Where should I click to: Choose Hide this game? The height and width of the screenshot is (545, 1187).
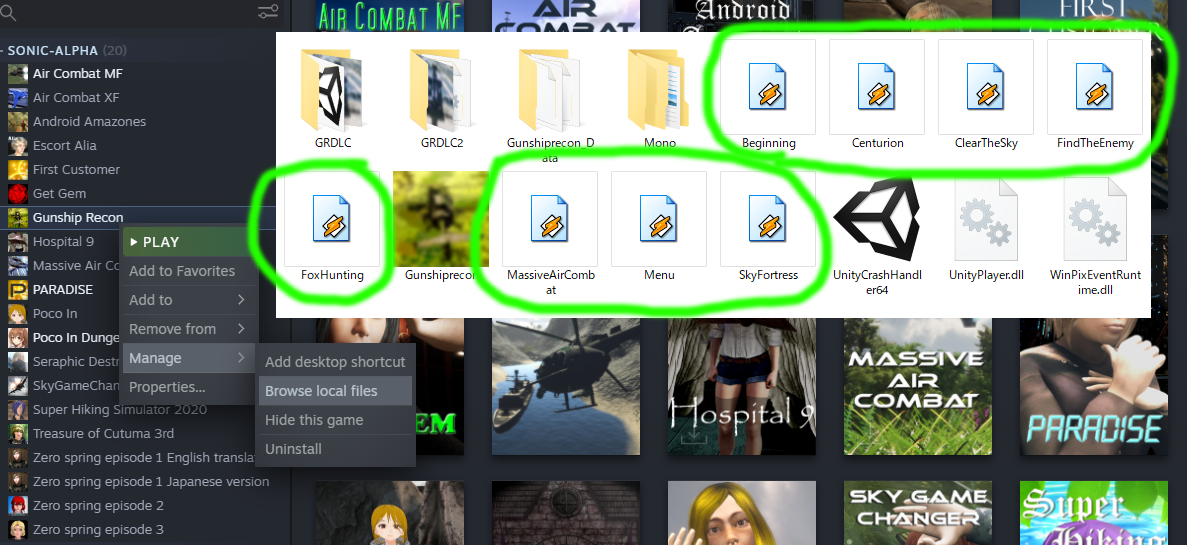[335, 420]
